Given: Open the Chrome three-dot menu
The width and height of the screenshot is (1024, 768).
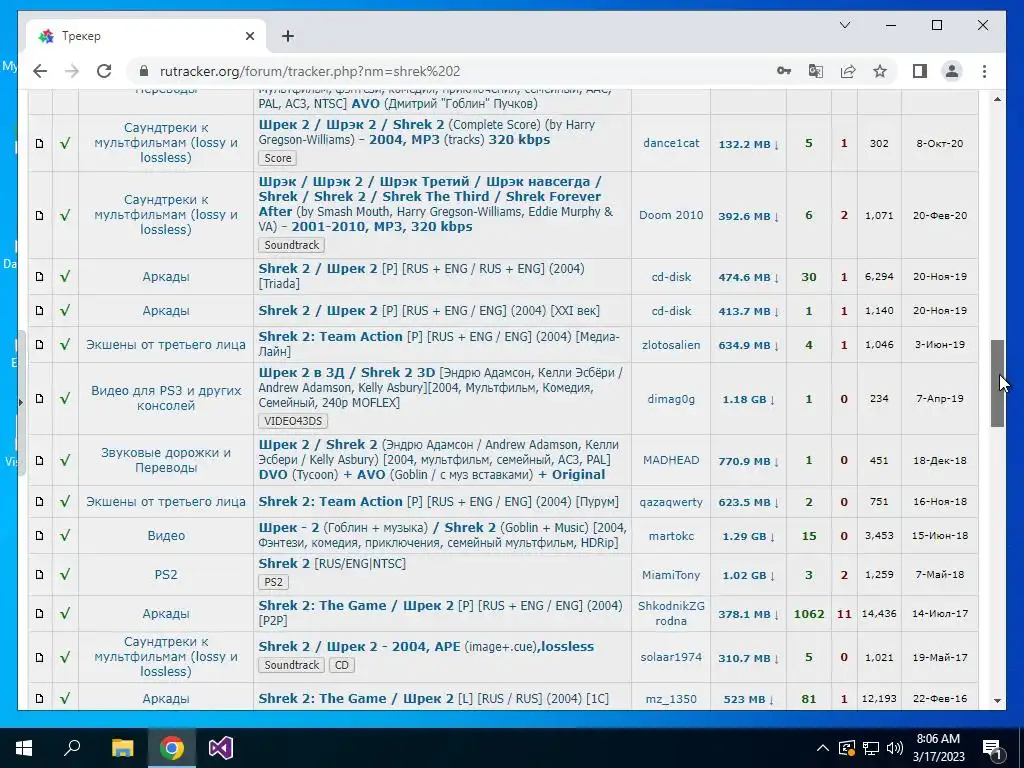Looking at the screenshot, I should tap(984, 71).
